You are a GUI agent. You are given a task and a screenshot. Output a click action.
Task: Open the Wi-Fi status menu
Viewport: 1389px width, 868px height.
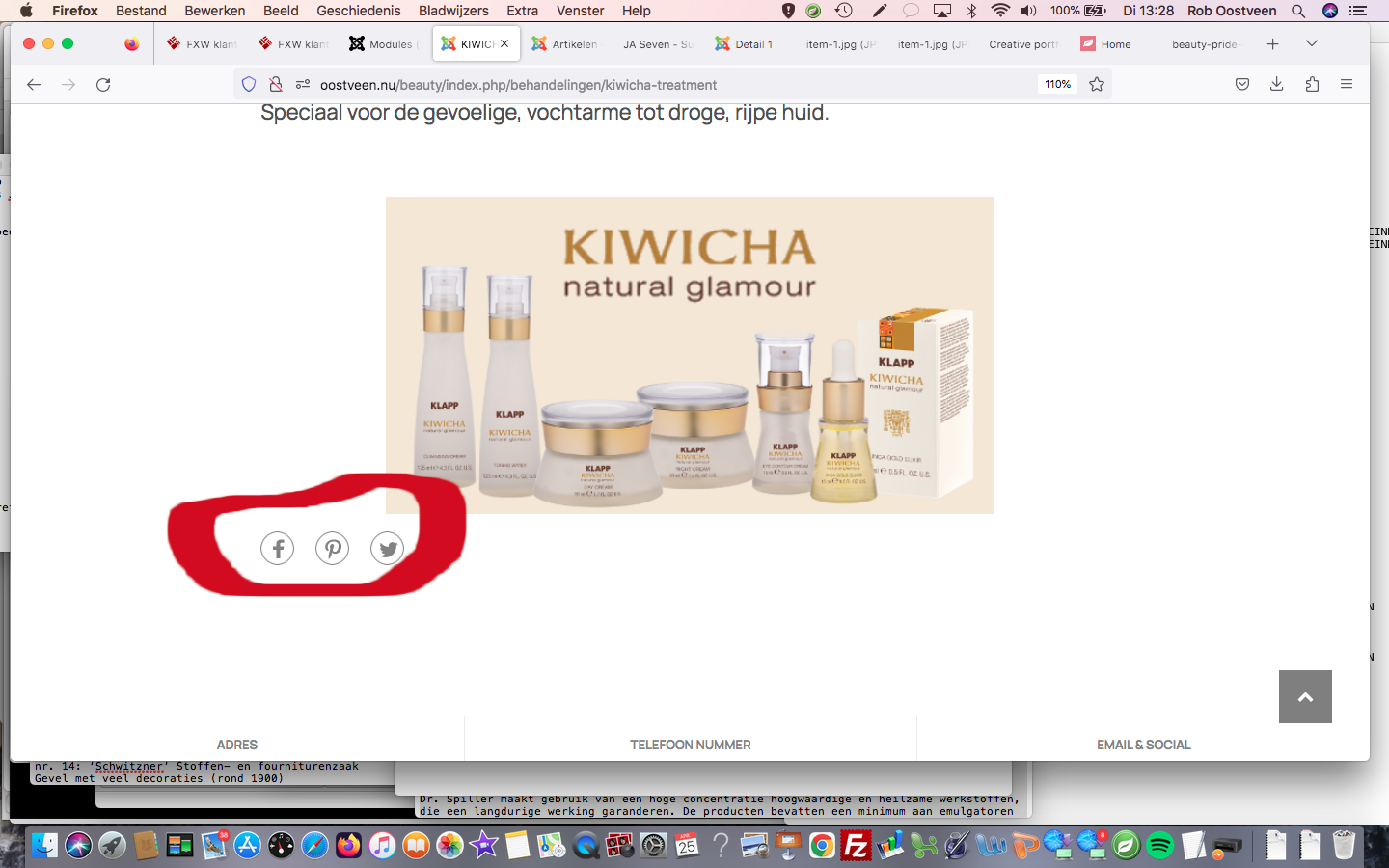point(1000,11)
